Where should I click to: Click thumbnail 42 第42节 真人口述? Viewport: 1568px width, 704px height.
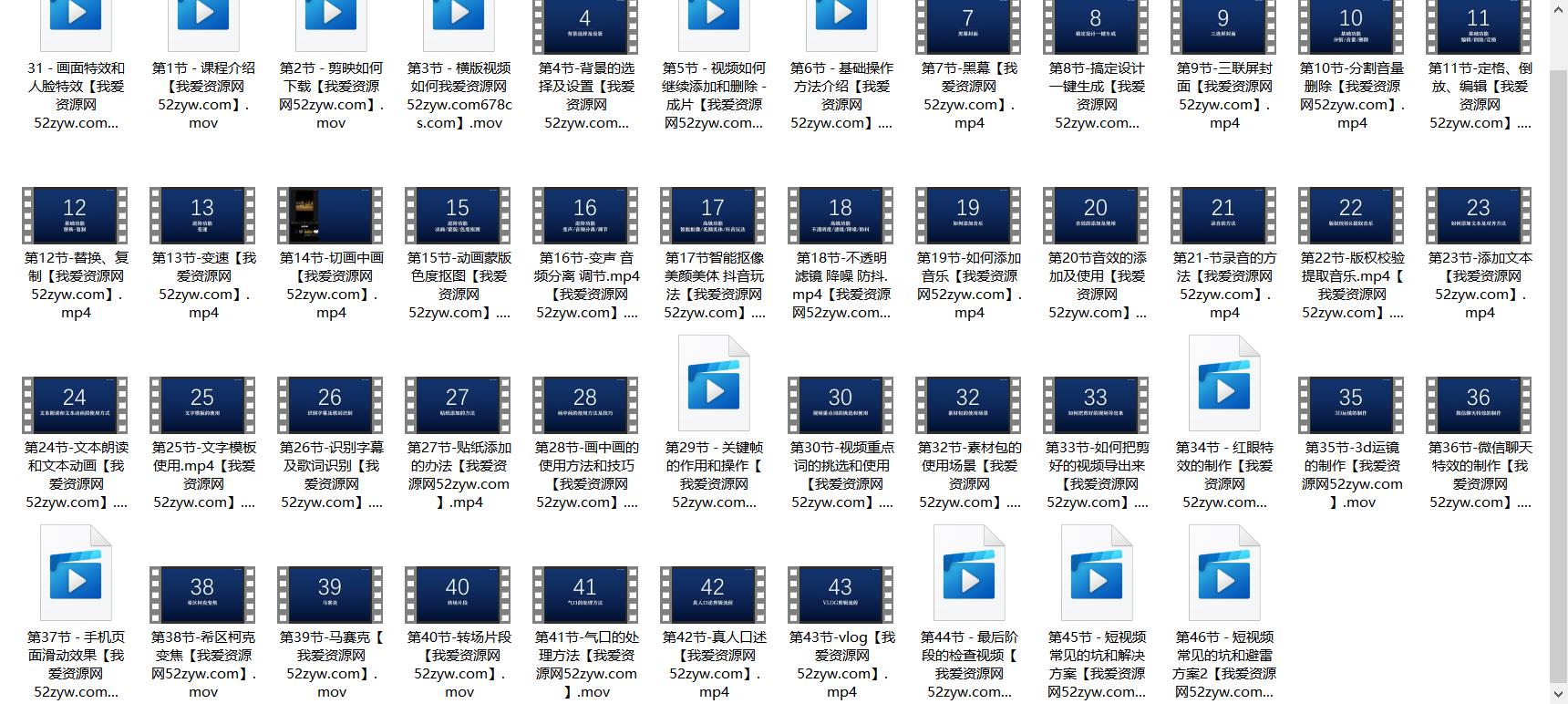pyautogui.click(x=713, y=595)
